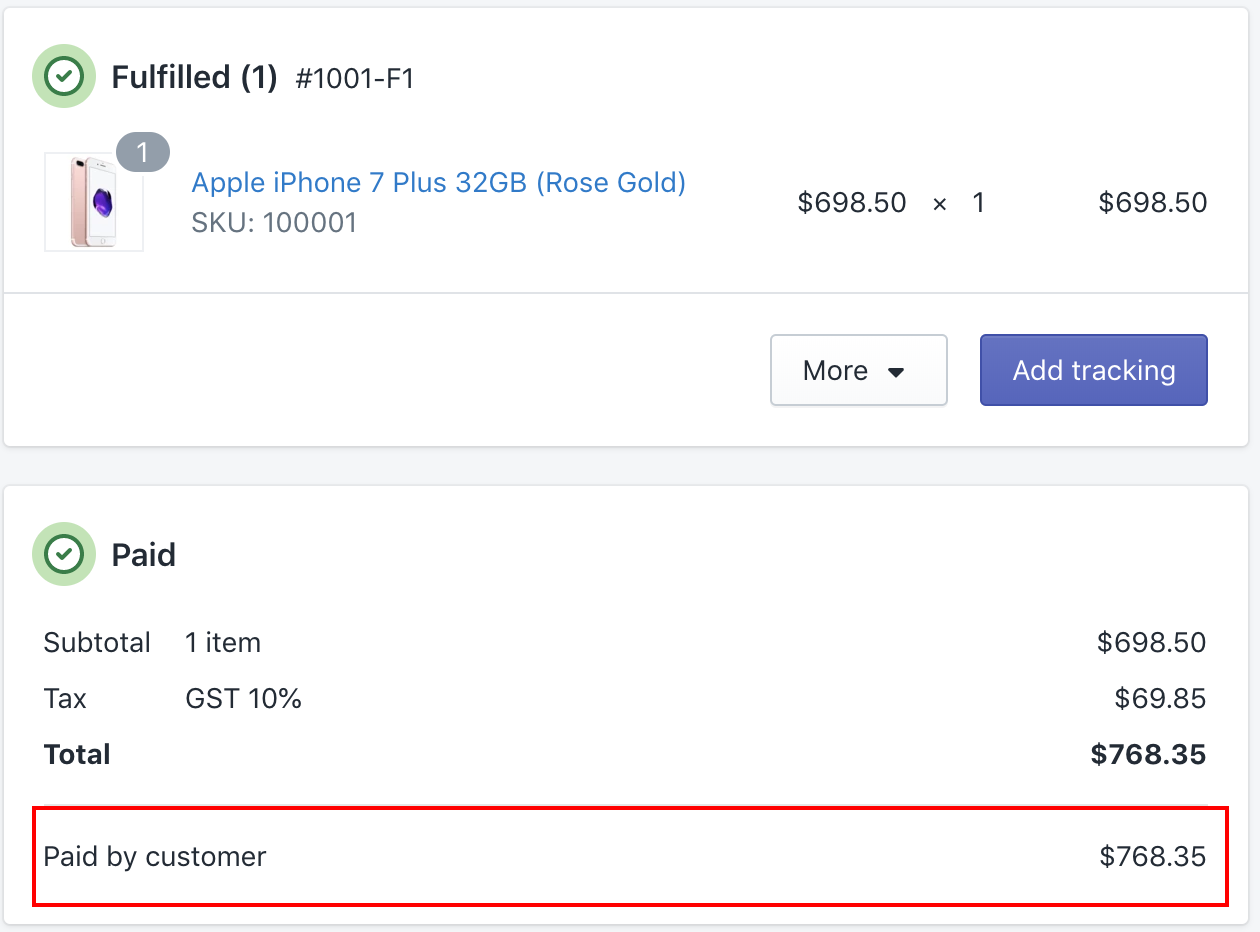Viewport: 1260px width, 932px height.
Task: Click the line total $698.50 amount
Action: point(1153,203)
